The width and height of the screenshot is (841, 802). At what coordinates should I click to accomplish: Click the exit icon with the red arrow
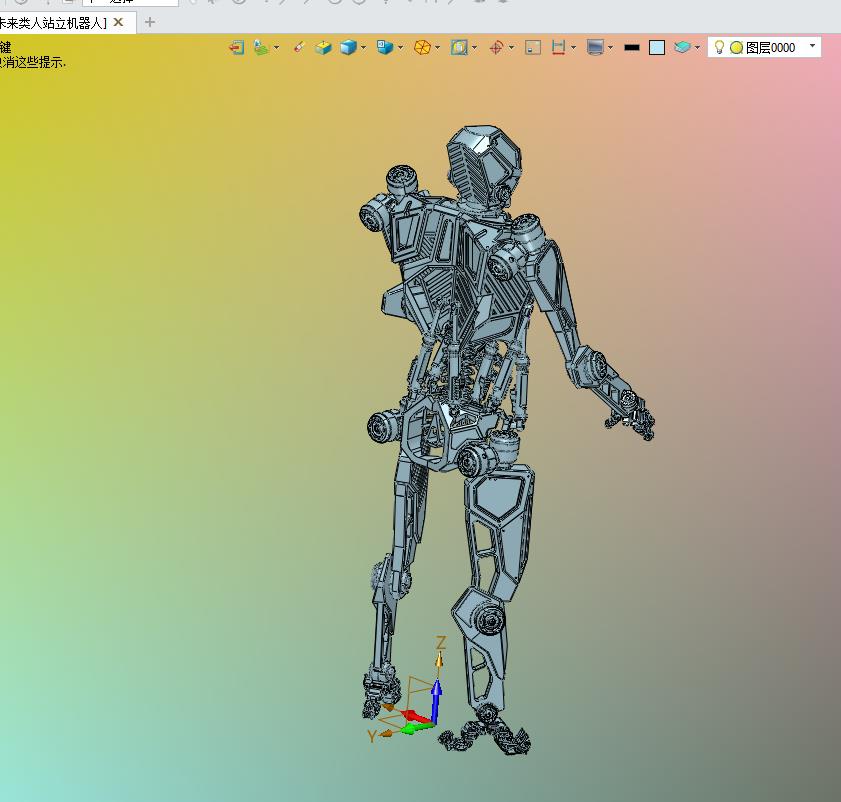(x=237, y=48)
